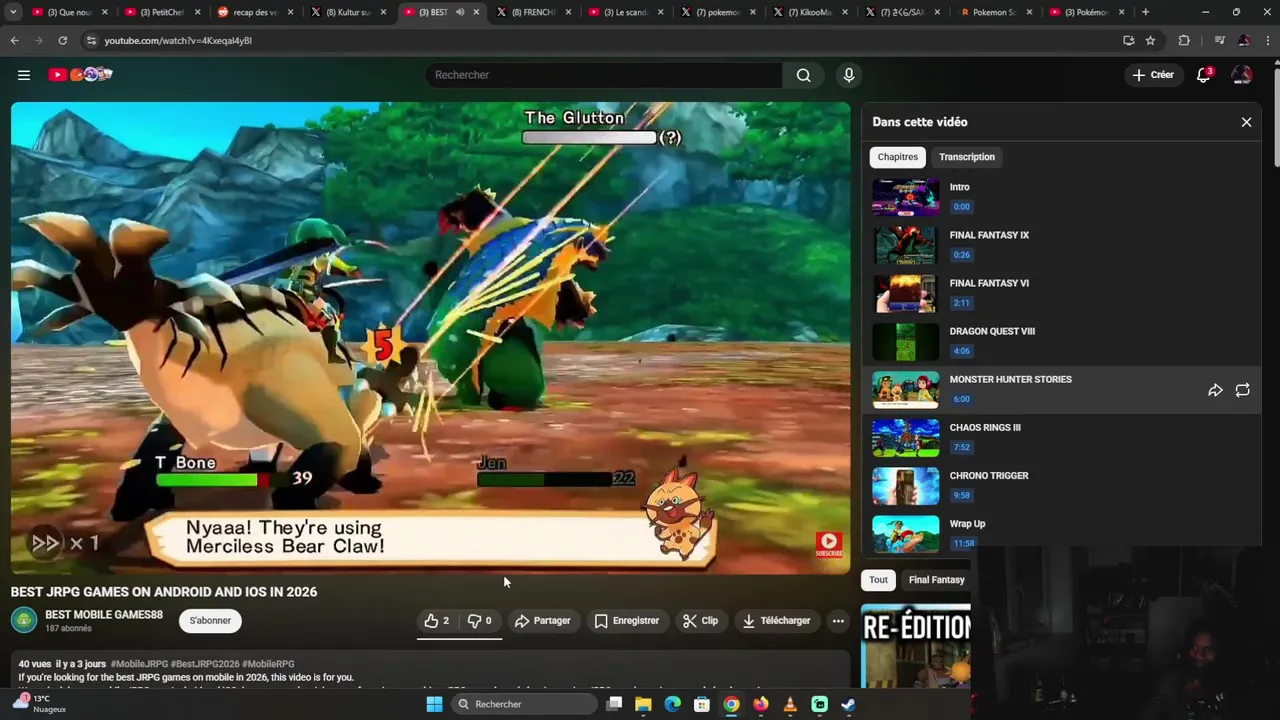The image size is (1280, 720).
Task: Select the 'Tout' filter chip
Action: (x=878, y=580)
